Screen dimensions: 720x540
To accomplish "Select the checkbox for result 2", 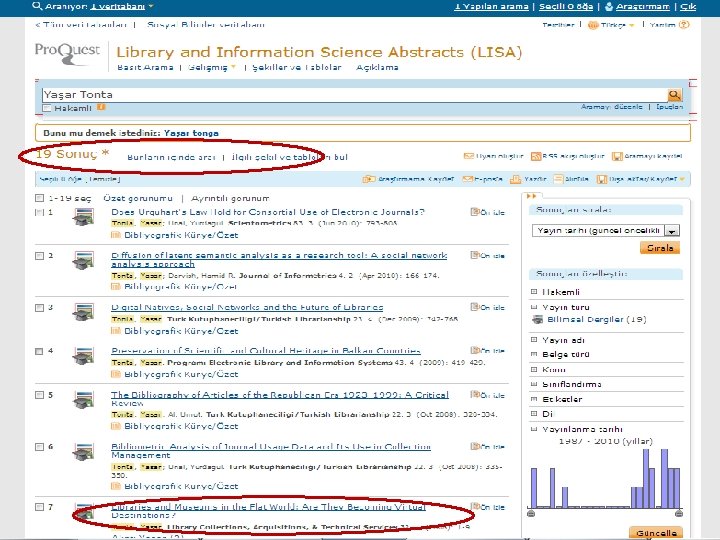I will (39, 256).
